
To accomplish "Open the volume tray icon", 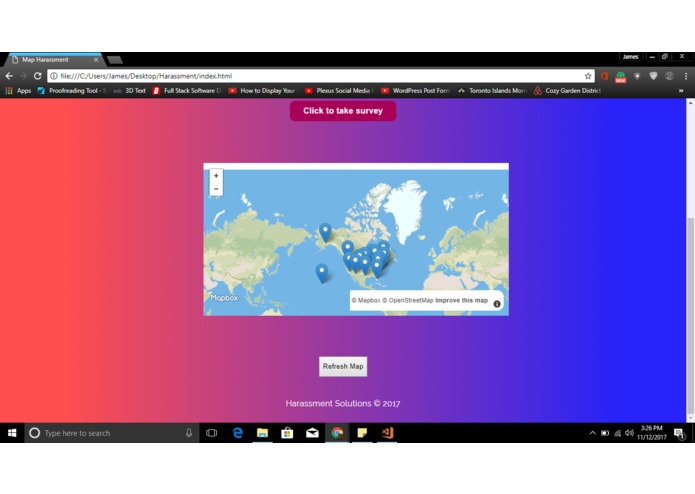I will pos(629,433).
